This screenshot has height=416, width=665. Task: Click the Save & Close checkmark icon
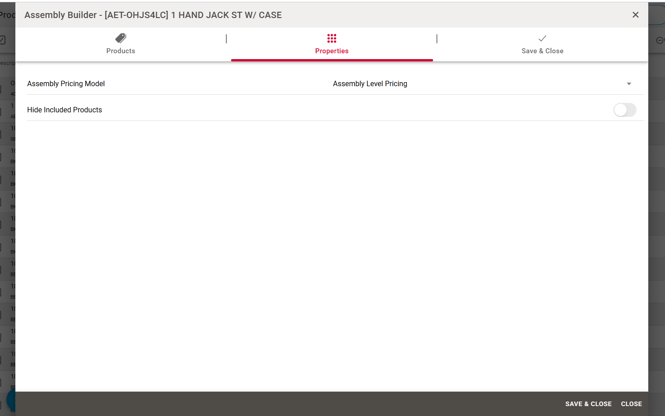[x=542, y=38]
